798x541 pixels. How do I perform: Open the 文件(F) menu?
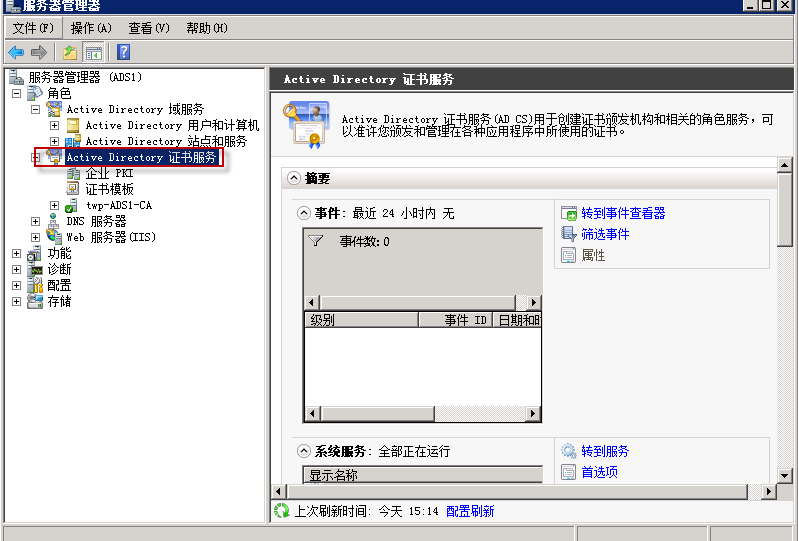(x=33, y=28)
